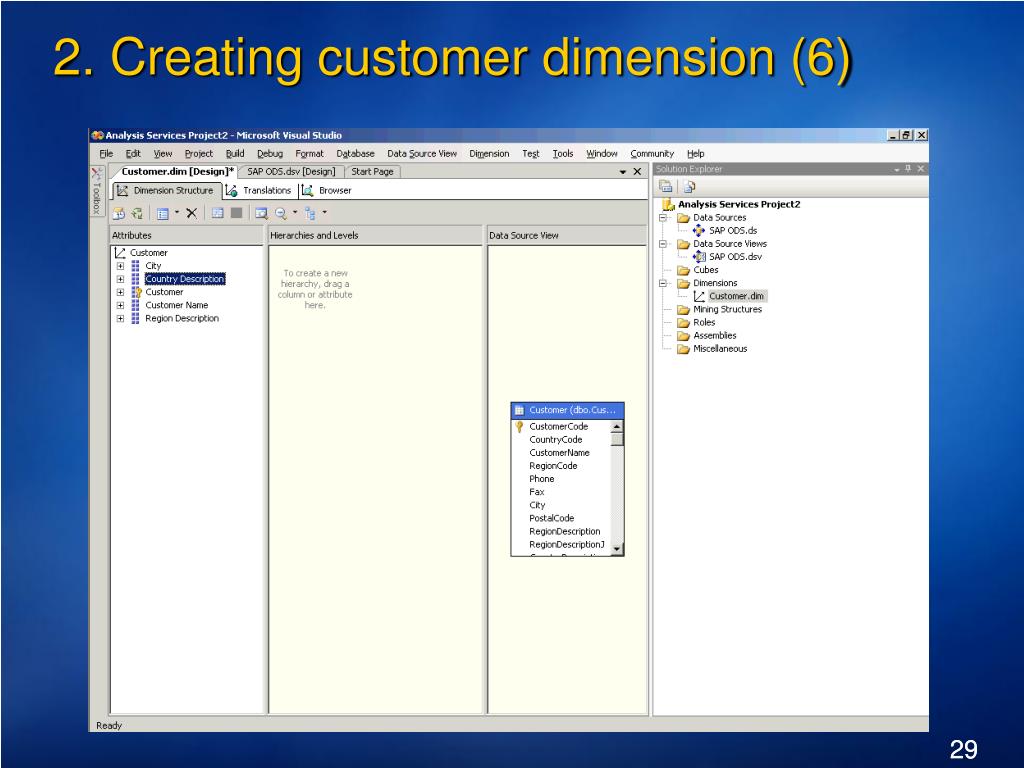This screenshot has height=768, width=1024.
Task: Close the active document with the tab bar X
Action: click(637, 172)
